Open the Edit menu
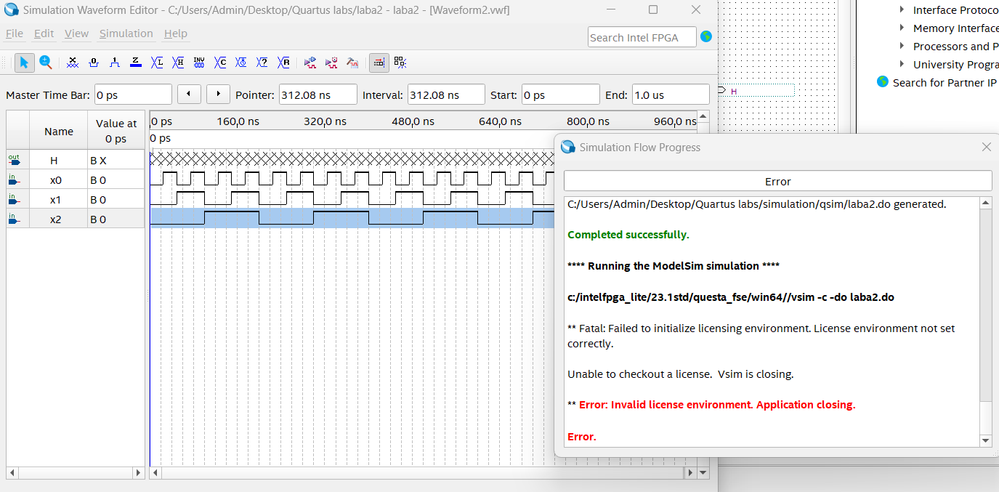Viewport: 999px width, 492px height. [44, 33]
